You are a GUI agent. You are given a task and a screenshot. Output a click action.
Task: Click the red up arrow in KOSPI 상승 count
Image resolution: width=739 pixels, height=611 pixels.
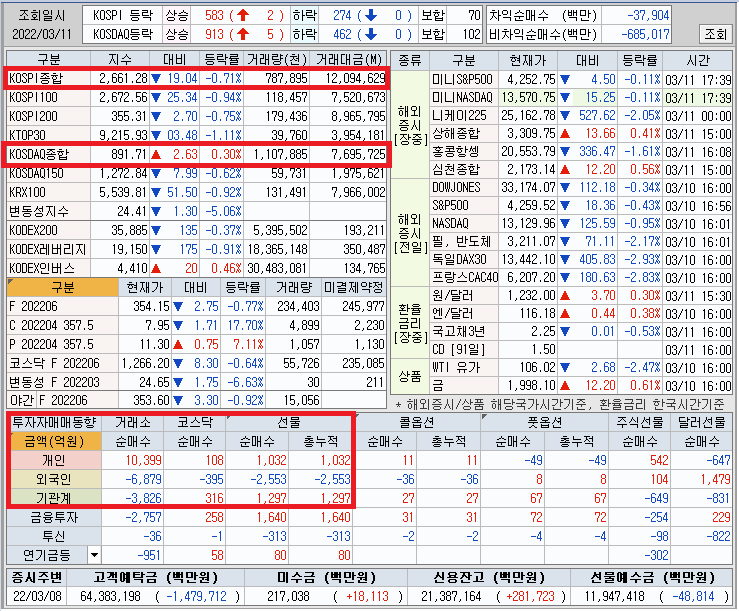pyautogui.click(x=243, y=16)
